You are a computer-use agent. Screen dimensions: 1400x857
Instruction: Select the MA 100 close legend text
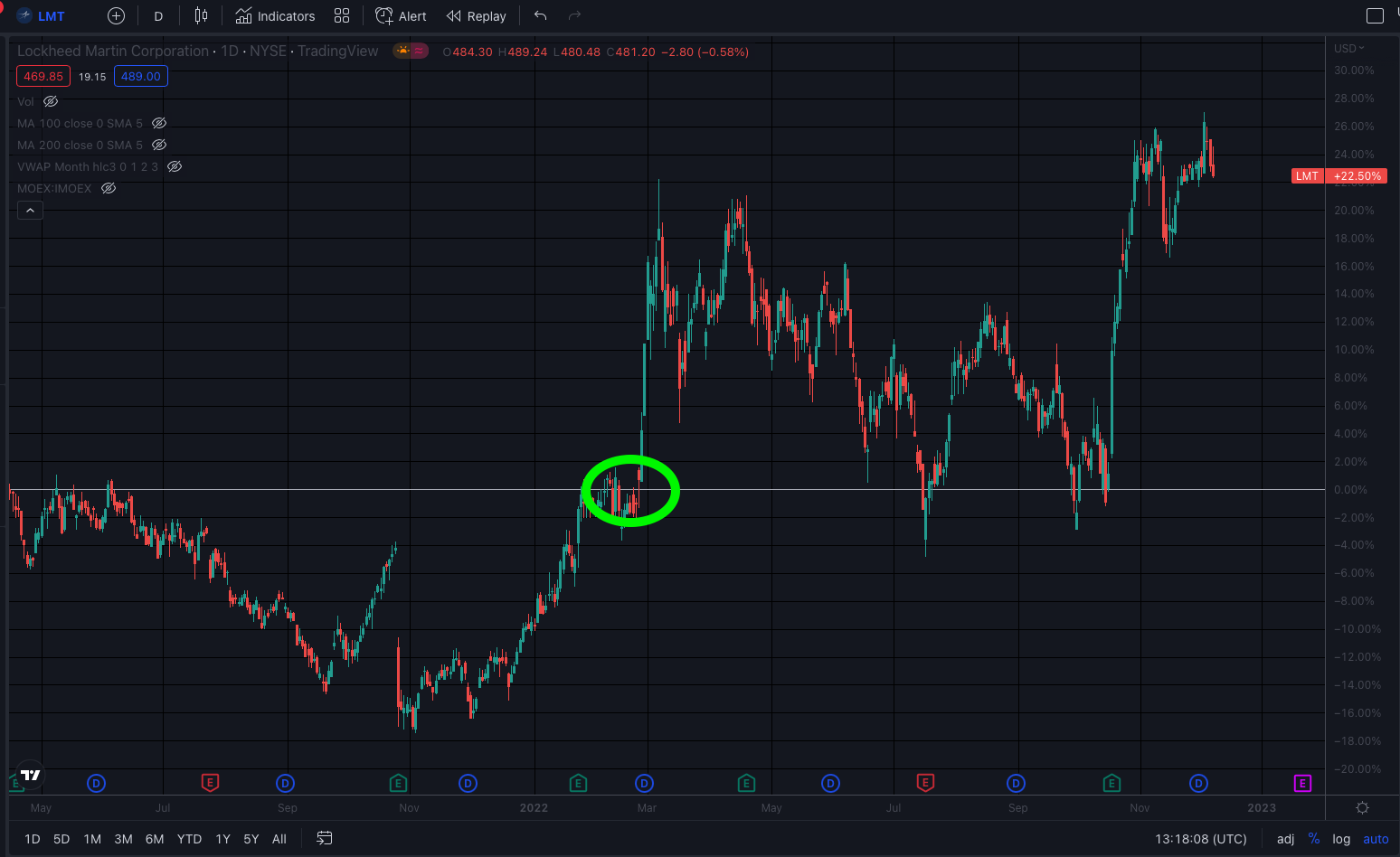coord(80,123)
